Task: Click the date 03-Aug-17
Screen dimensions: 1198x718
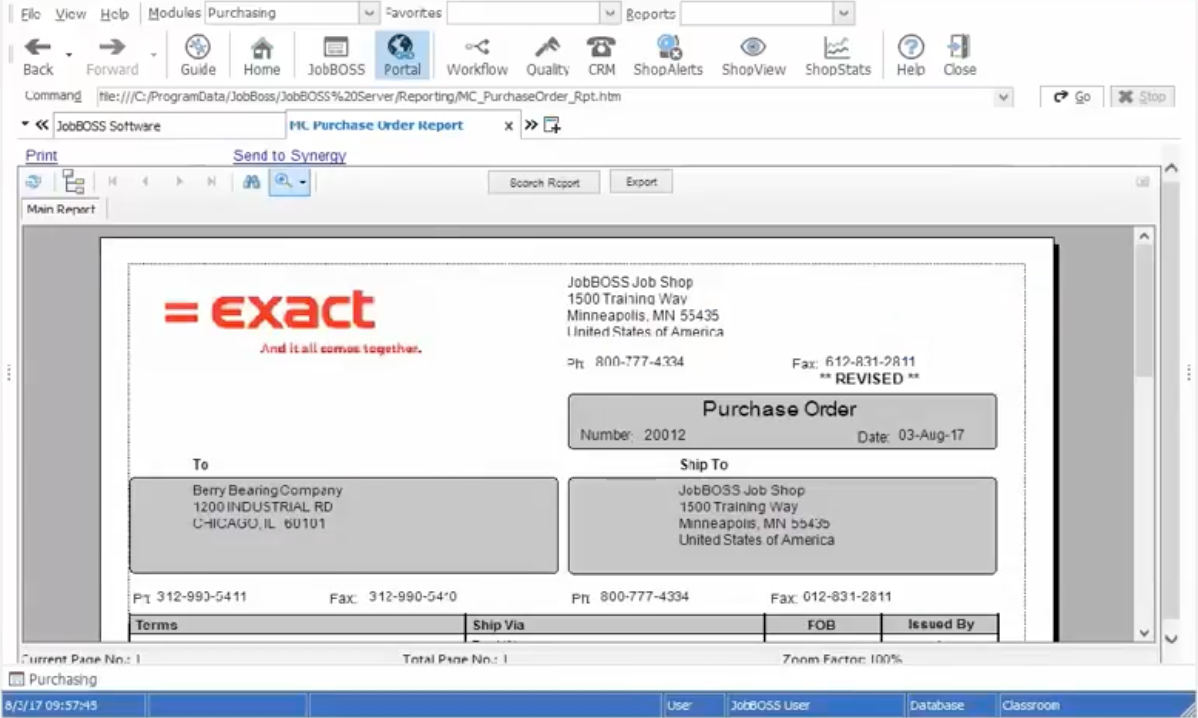Action: pos(931,435)
